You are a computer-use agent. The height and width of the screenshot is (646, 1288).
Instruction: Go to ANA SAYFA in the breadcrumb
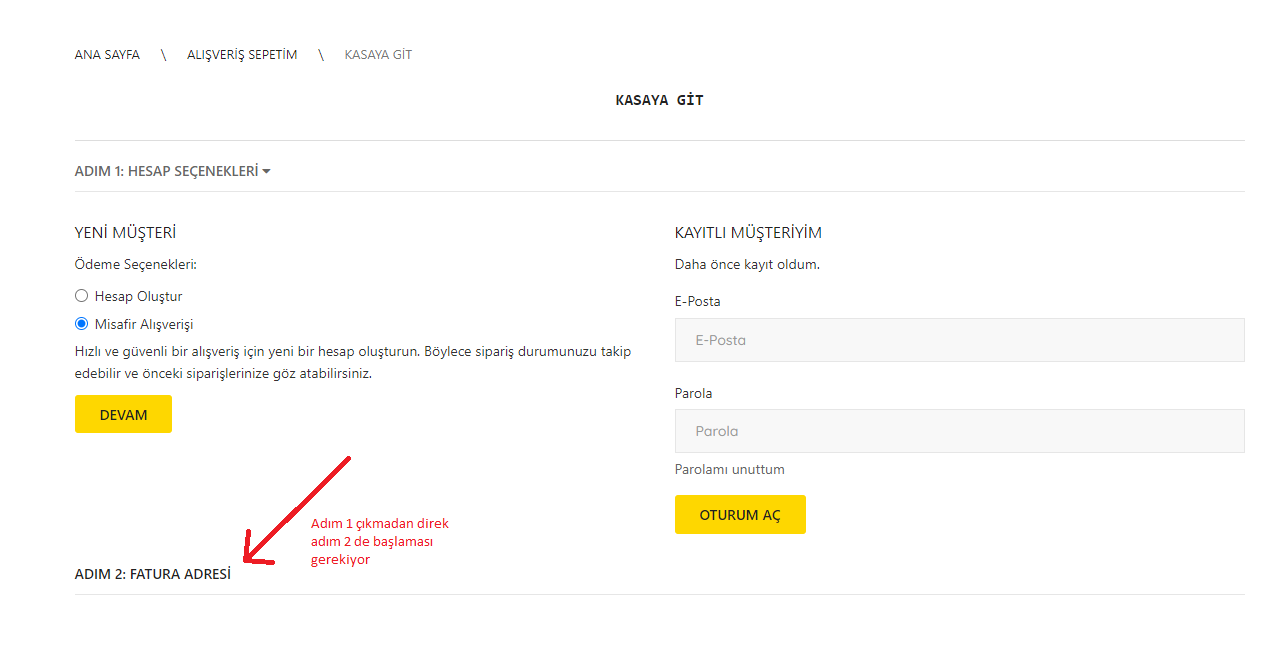107,54
